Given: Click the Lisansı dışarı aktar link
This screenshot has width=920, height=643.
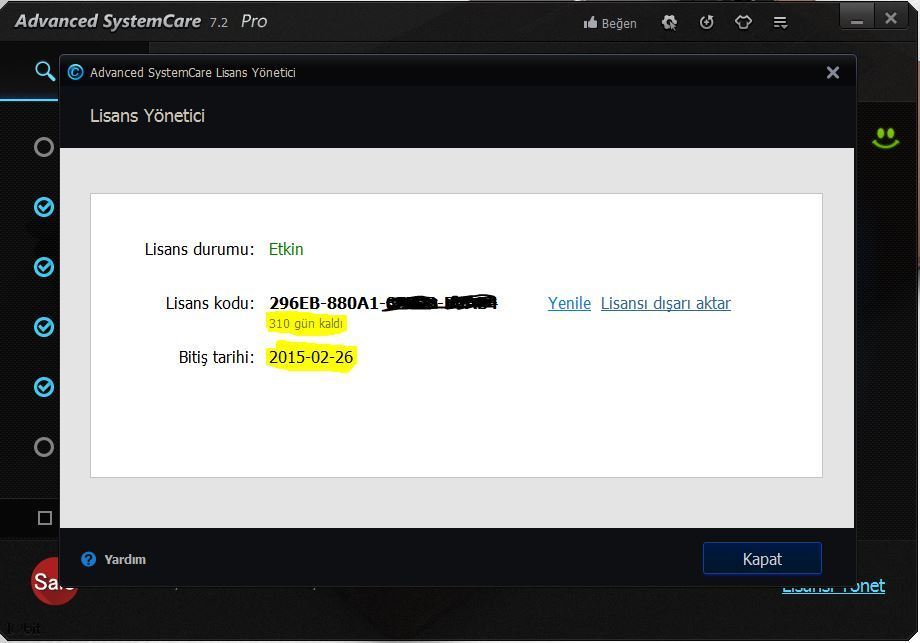Looking at the screenshot, I should [x=665, y=303].
